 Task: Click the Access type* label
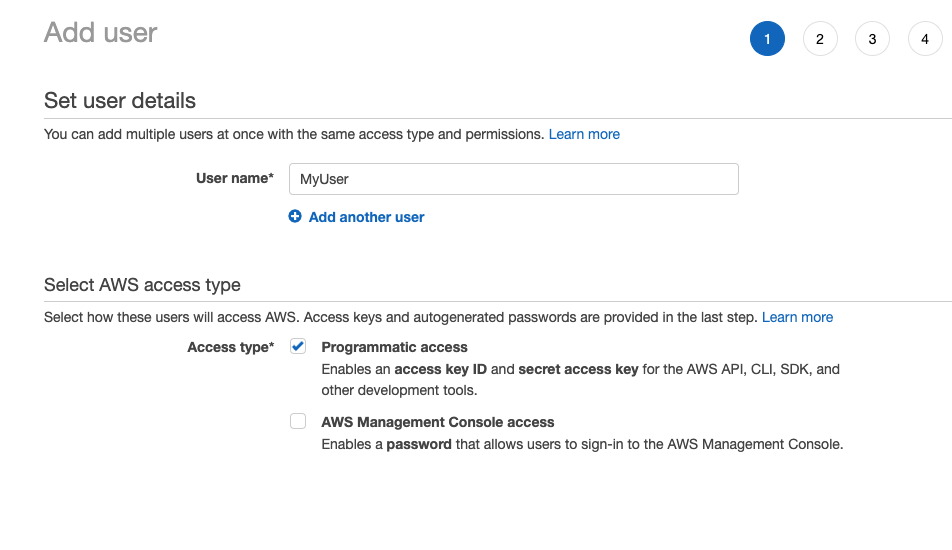pos(231,347)
